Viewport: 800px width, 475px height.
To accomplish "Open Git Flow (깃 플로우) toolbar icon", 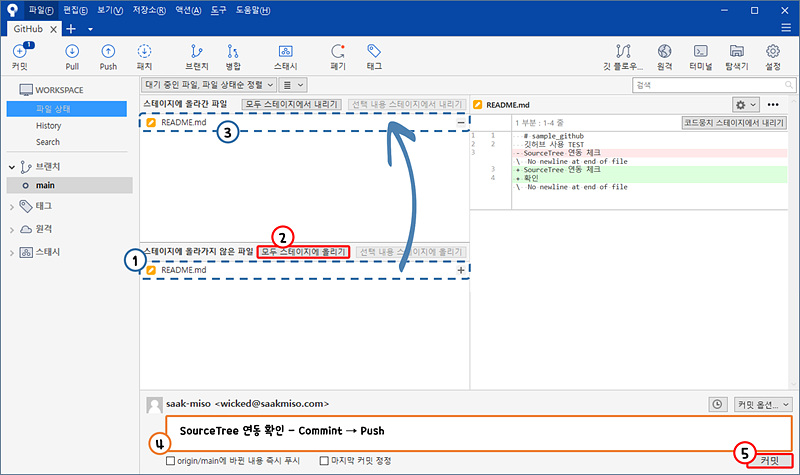I will pos(623,57).
